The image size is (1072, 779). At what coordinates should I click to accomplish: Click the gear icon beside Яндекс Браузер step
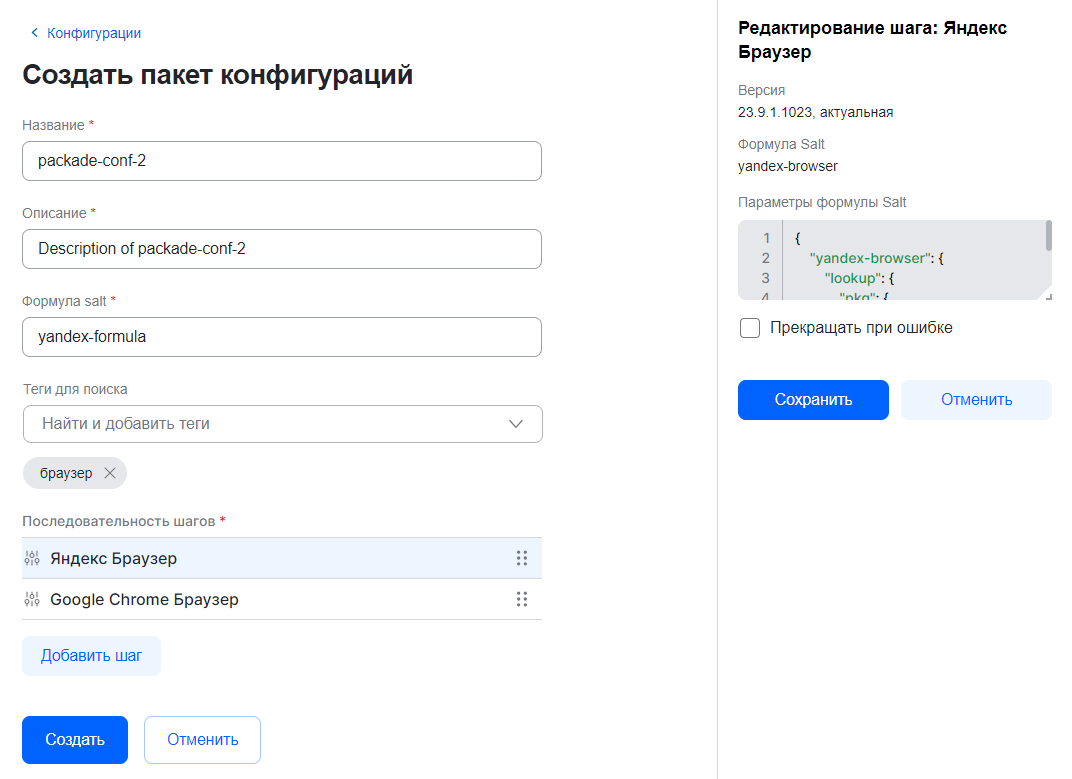coord(31,558)
